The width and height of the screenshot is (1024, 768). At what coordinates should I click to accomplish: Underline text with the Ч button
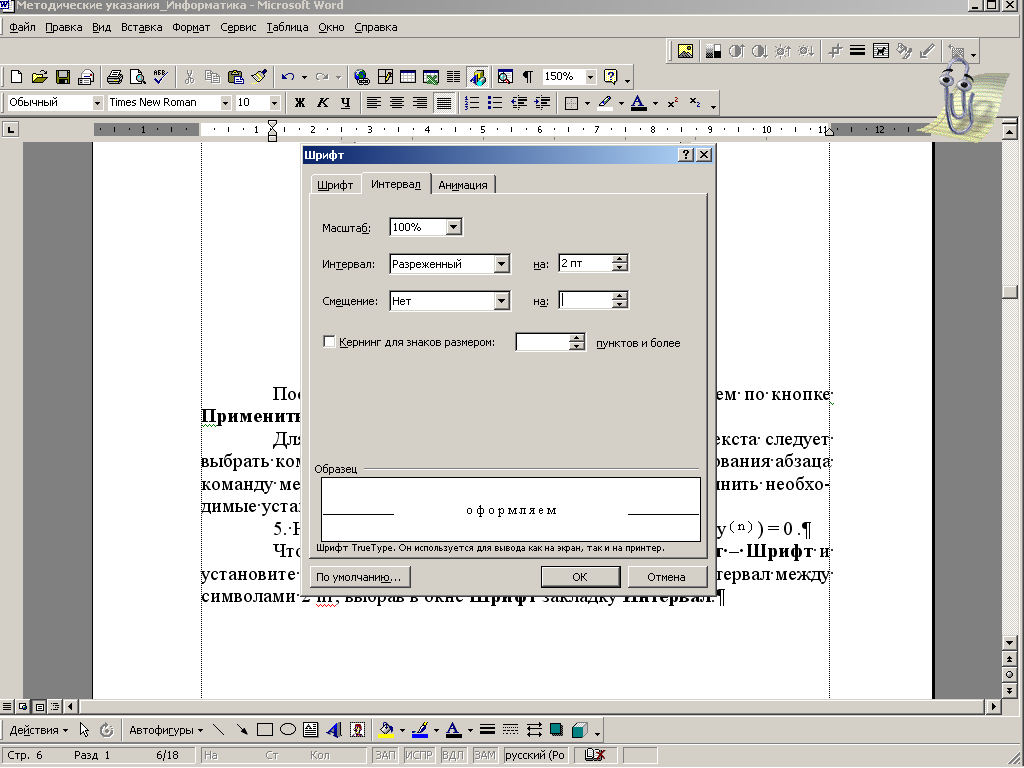pyautogui.click(x=345, y=103)
